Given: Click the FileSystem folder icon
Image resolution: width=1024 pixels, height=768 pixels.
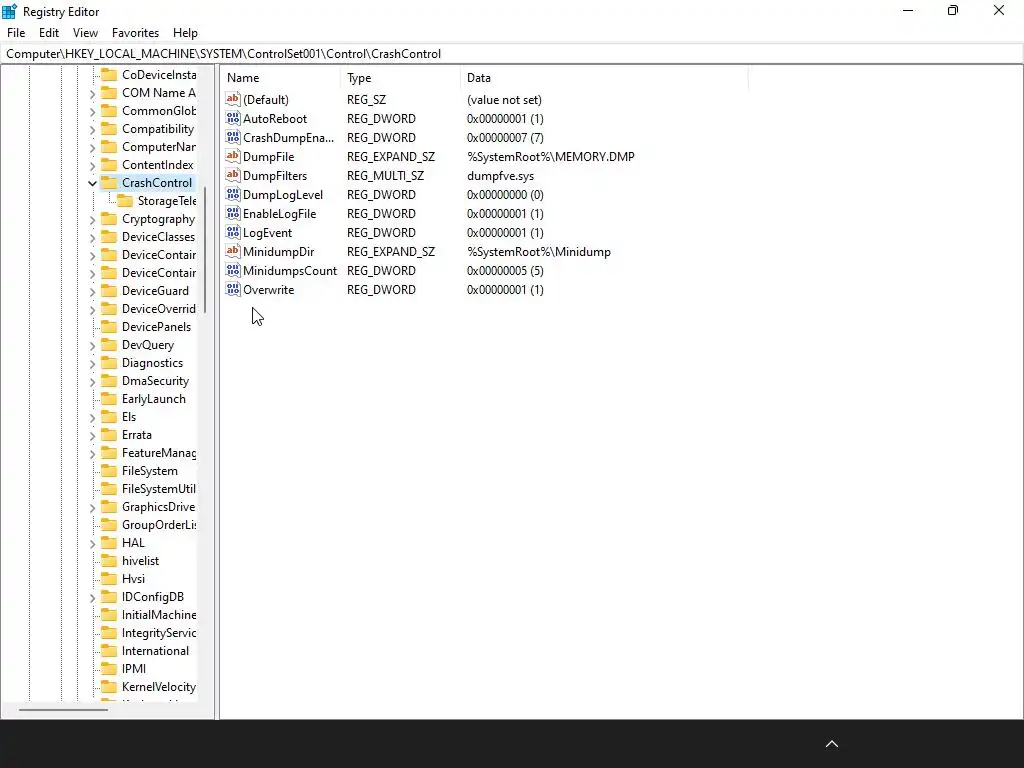Looking at the screenshot, I should click(109, 471).
